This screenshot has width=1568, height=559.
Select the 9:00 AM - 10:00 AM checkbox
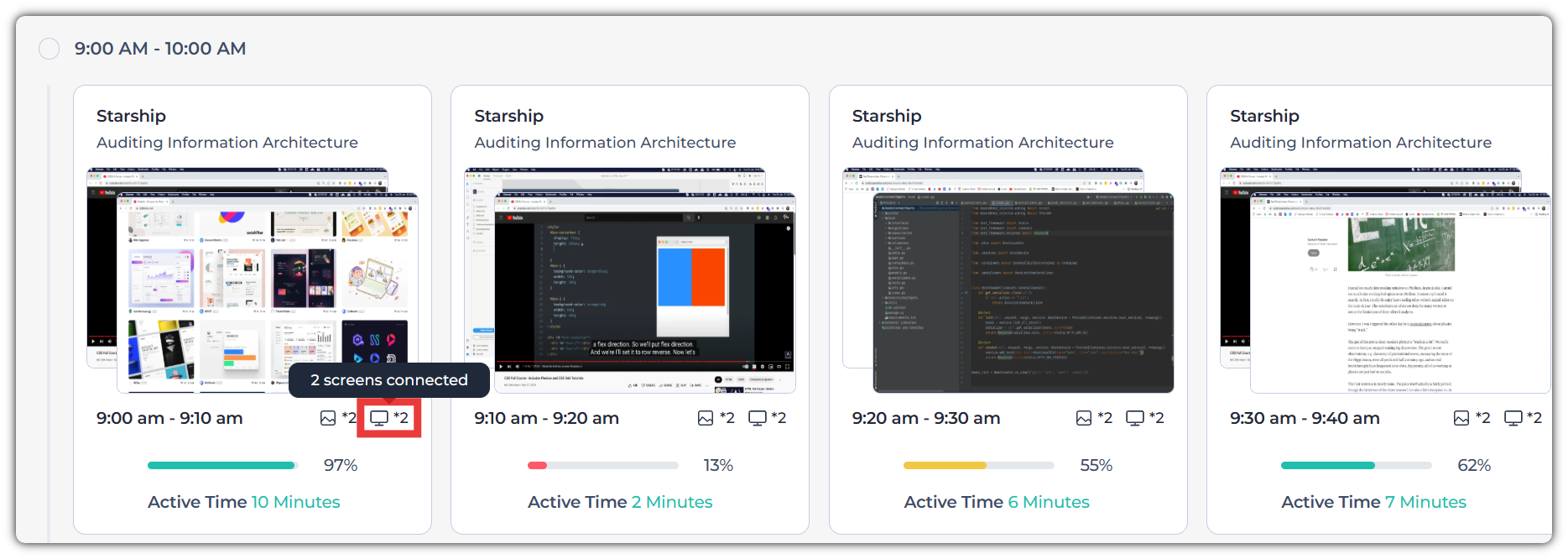pyautogui.click(x=49, y=49)
